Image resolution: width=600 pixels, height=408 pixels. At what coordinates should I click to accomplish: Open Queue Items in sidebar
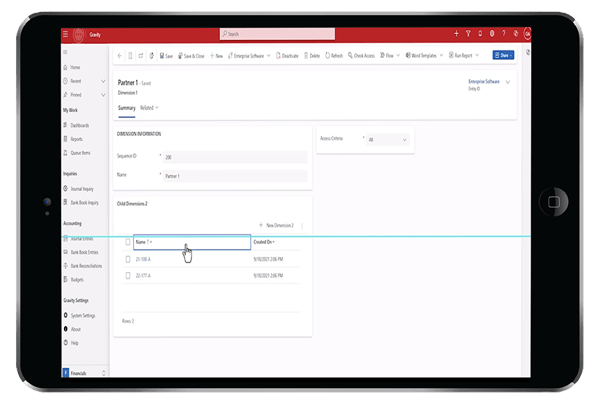77,153
